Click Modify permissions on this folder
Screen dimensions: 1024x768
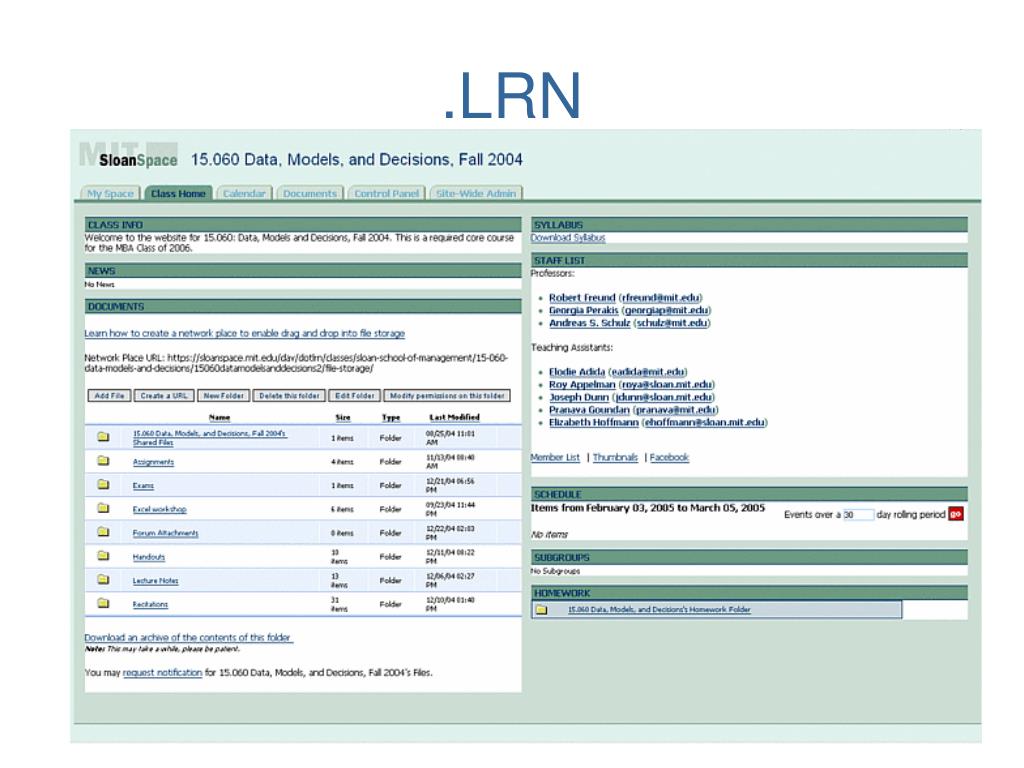[447, 396]
